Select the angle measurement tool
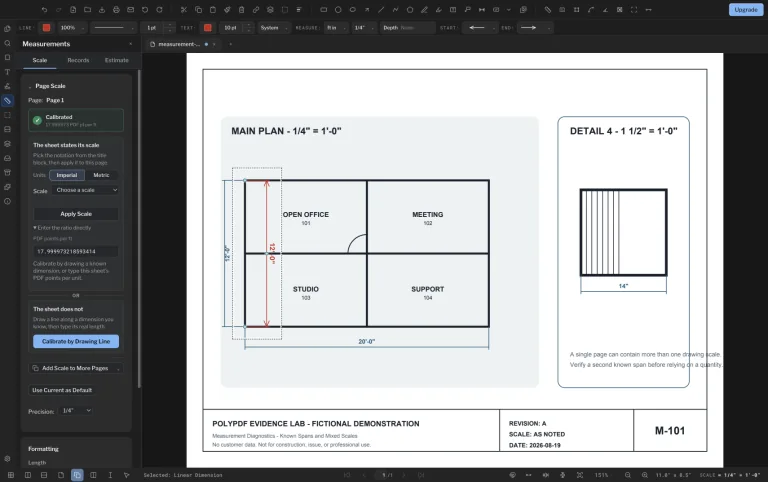 coord(605,10)
